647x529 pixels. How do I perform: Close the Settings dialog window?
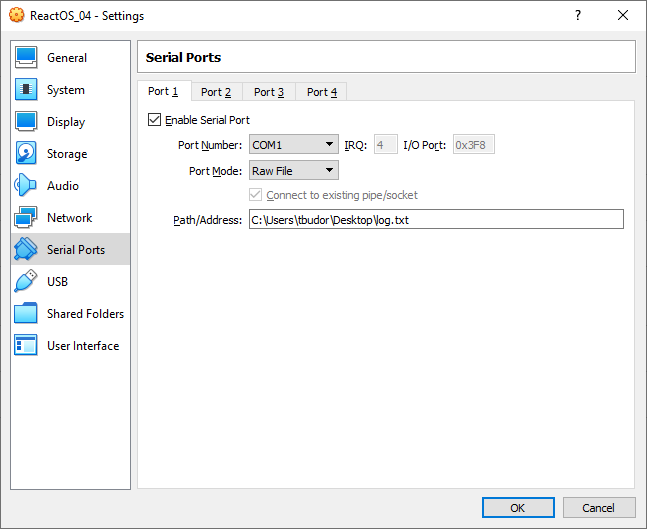(623, 15)
